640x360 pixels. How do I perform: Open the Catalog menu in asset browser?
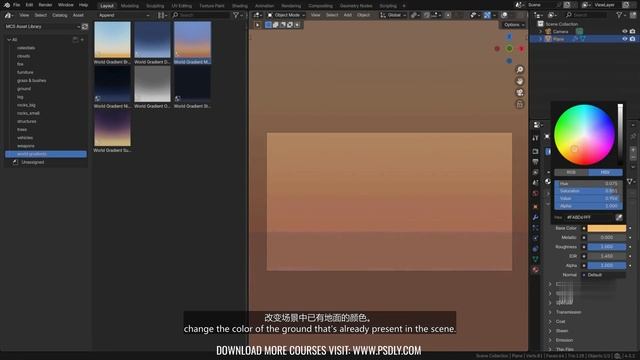pos(60,15)
